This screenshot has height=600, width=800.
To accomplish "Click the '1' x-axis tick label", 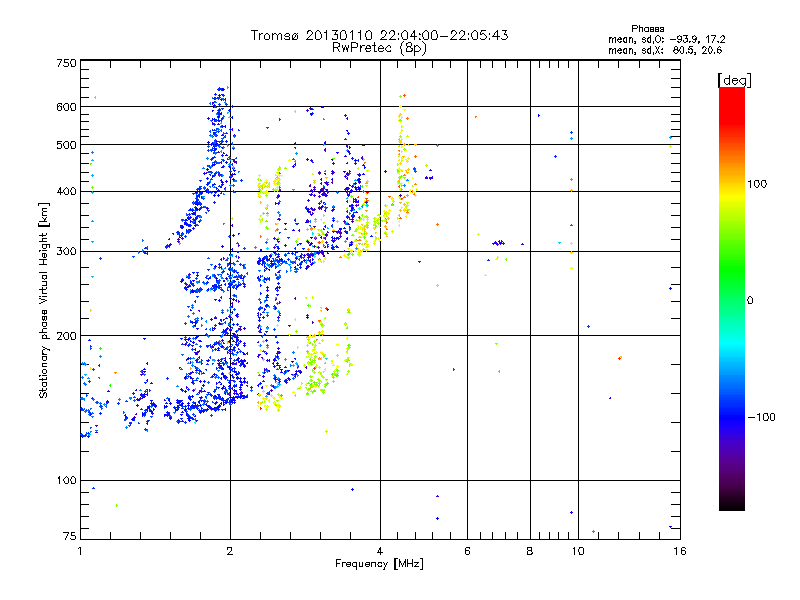I will tap(80, 551).
